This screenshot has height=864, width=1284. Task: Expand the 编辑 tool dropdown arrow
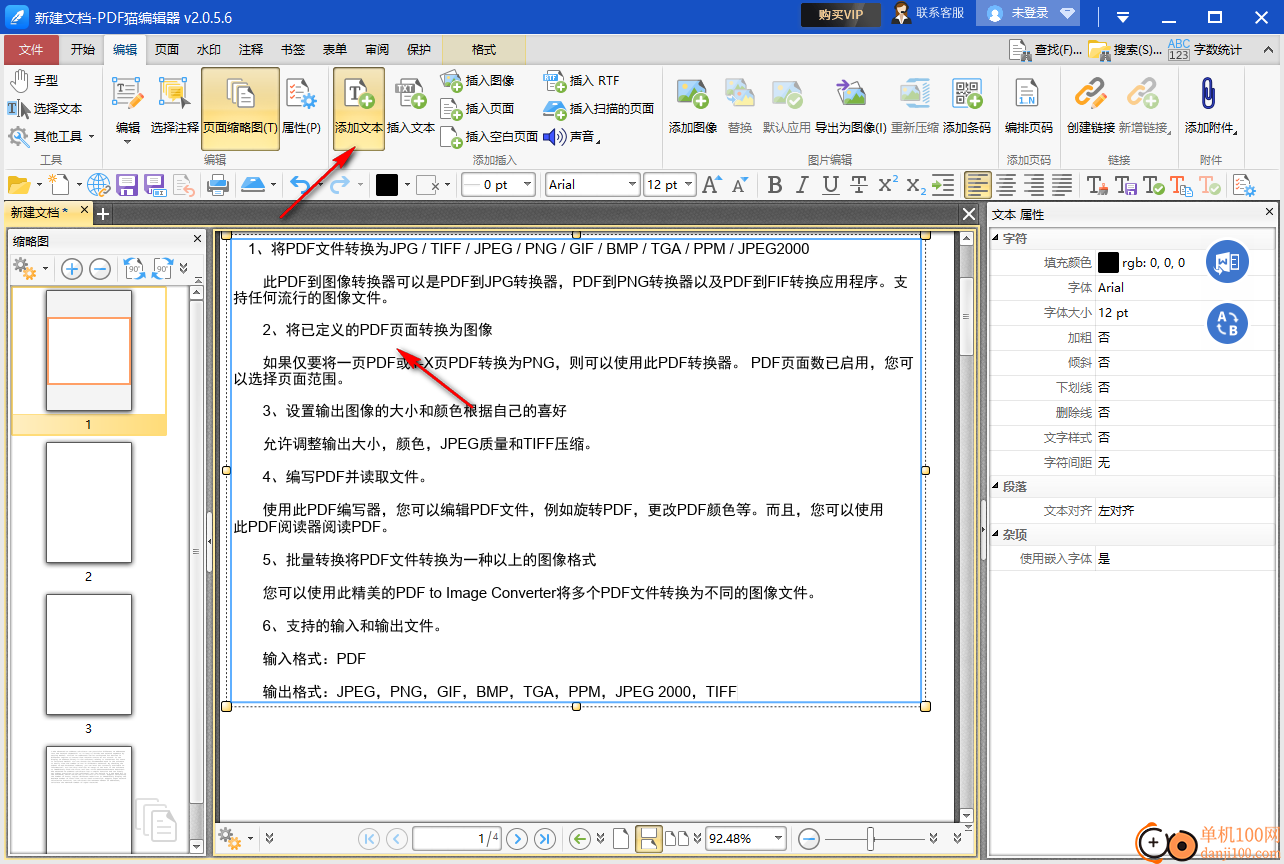(x=127, y=141)
